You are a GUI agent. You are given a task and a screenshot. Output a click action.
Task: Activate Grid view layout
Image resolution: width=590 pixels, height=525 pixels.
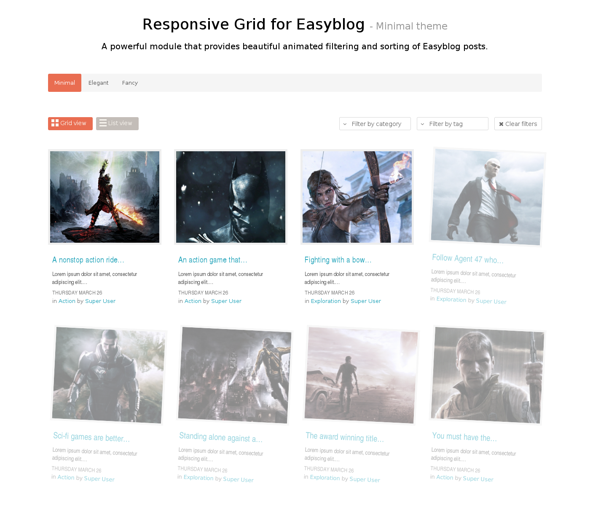(70, 123)
